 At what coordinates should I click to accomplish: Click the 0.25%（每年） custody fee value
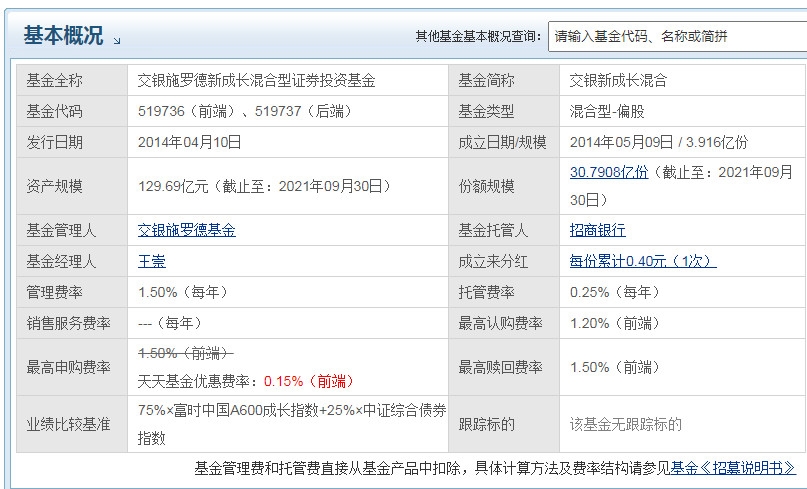point(615,292)
